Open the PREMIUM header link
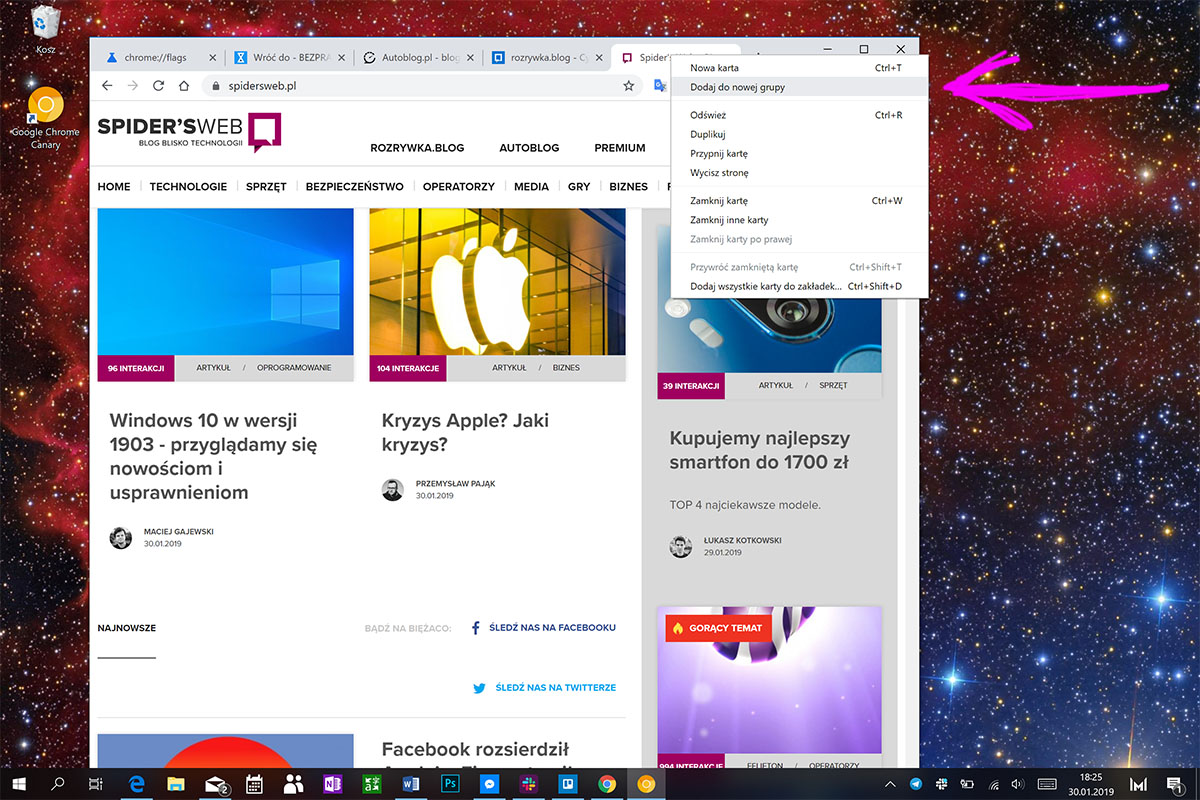The height and width of the screenshot is (800, 1200). 620,148
